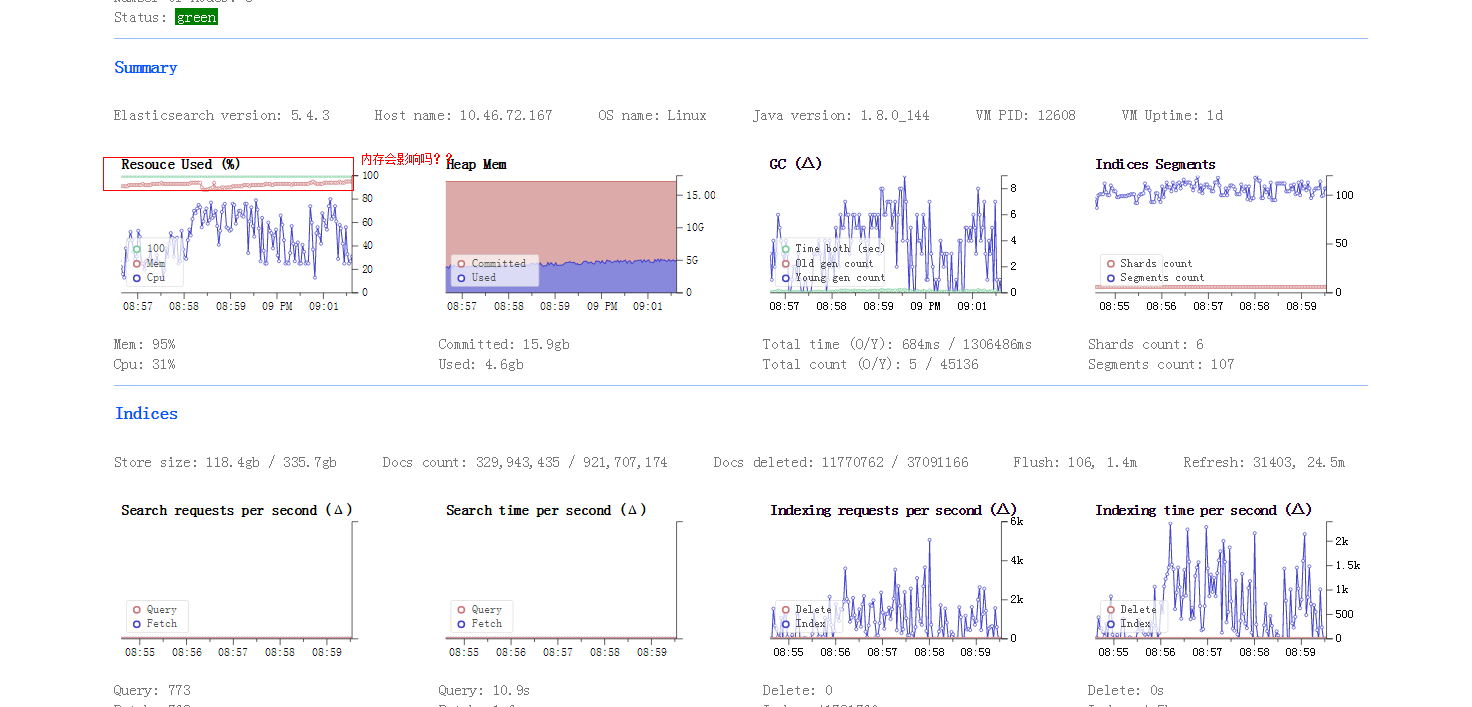Click the Resouce Used (%) chart title
This screenshot has width=1472, height=707.
[181, 165]
